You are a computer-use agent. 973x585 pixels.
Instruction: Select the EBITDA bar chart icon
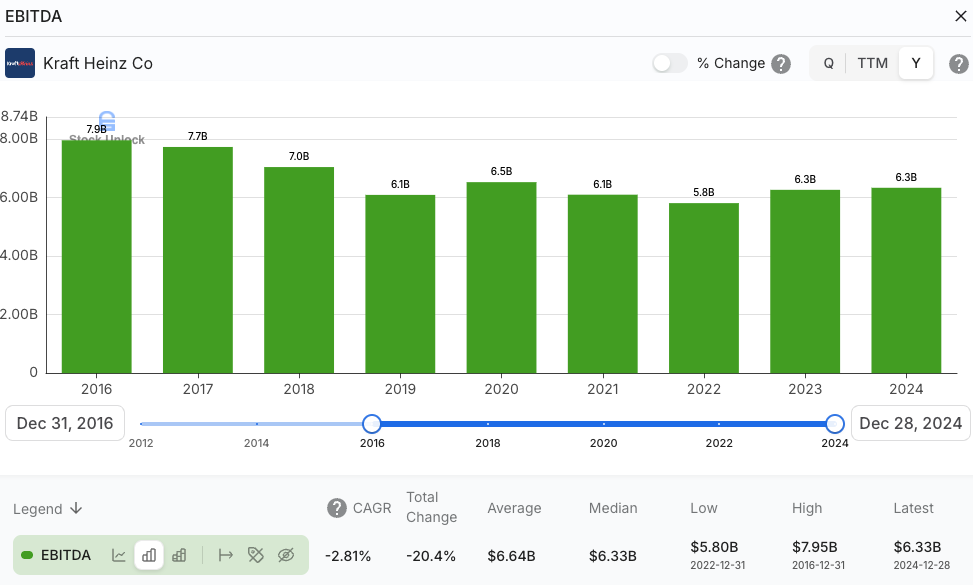[x=149, y=555]
